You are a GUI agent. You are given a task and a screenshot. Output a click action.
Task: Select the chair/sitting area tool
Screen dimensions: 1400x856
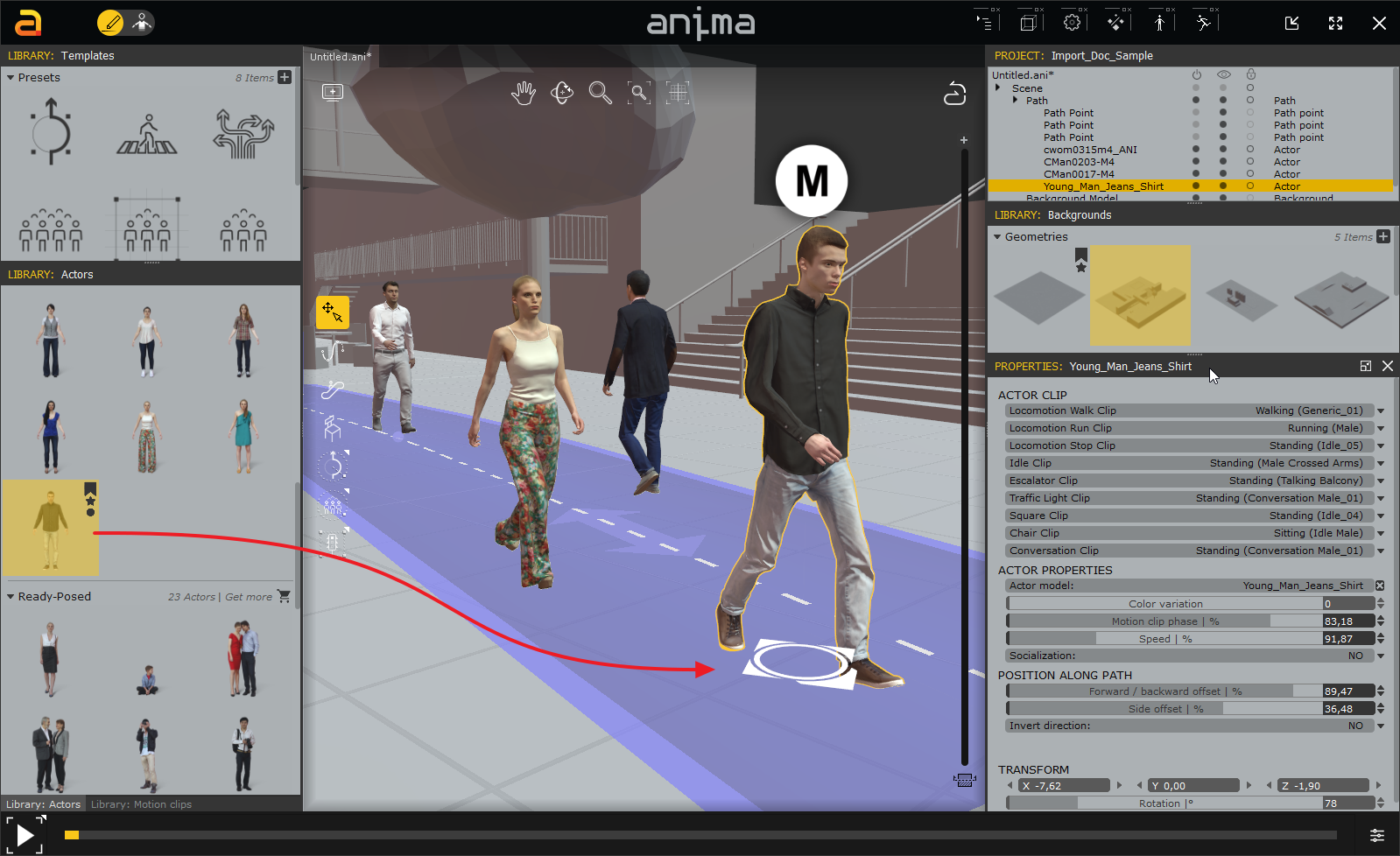pyautogui.click(x=333, y=428)
